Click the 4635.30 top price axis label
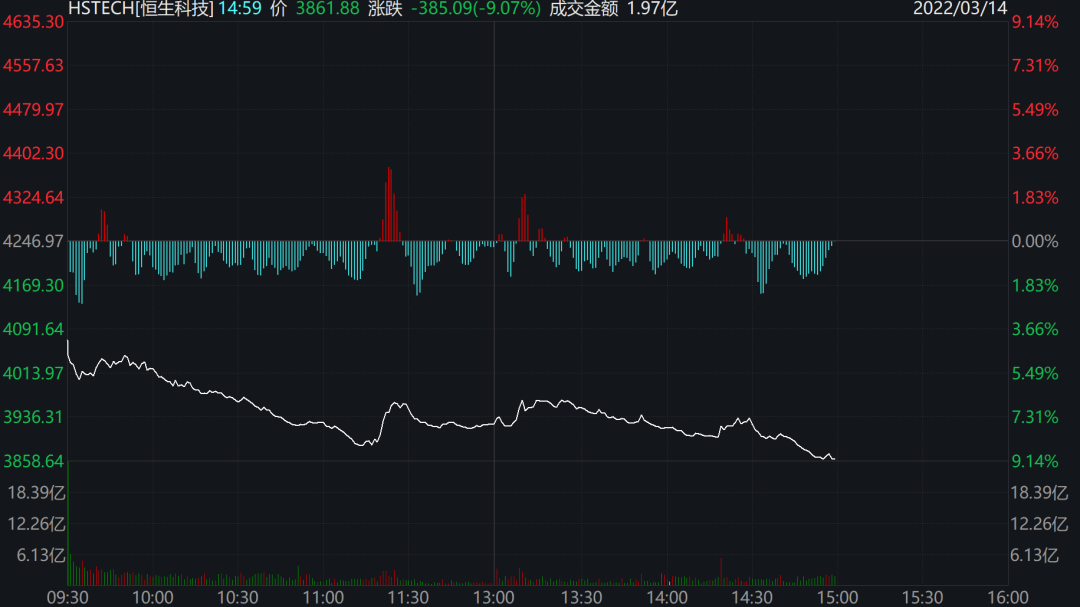This screenshot has height=607, width=1080. (x=33, y=22)
